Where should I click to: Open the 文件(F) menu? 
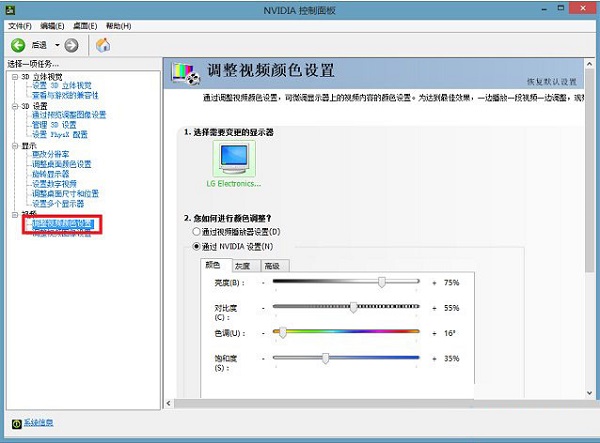pyautogui.click(x=21, y=25)
